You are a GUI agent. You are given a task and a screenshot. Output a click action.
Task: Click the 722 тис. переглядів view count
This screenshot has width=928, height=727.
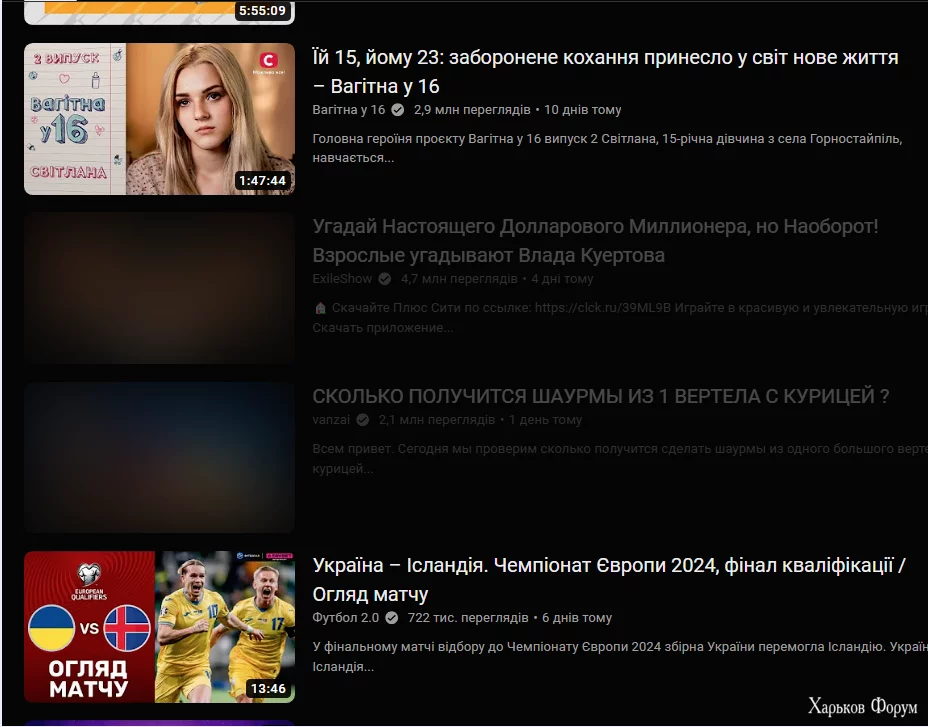(468, 617)
